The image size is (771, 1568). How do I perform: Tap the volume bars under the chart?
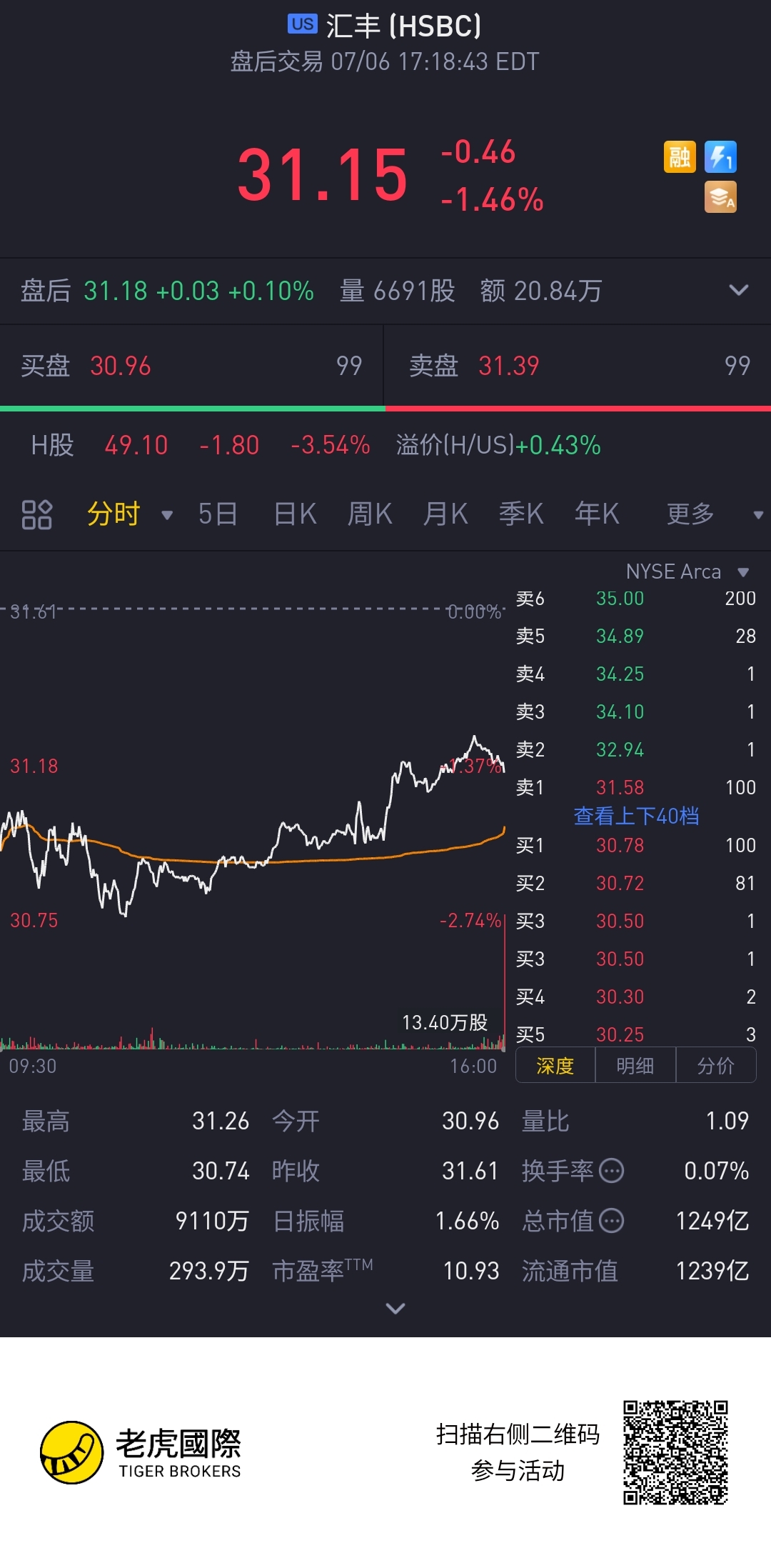tap(253, 1039)
